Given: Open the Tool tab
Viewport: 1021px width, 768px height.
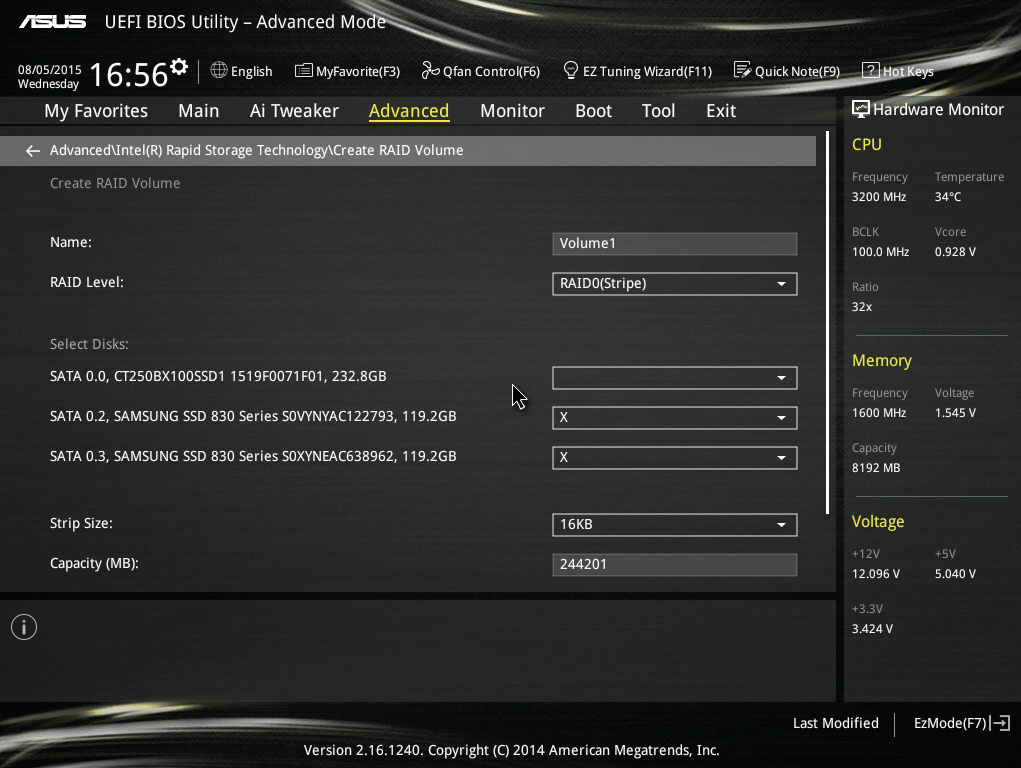Looking at the screenshot, I should pyautogui.click(x=658, y=111).
